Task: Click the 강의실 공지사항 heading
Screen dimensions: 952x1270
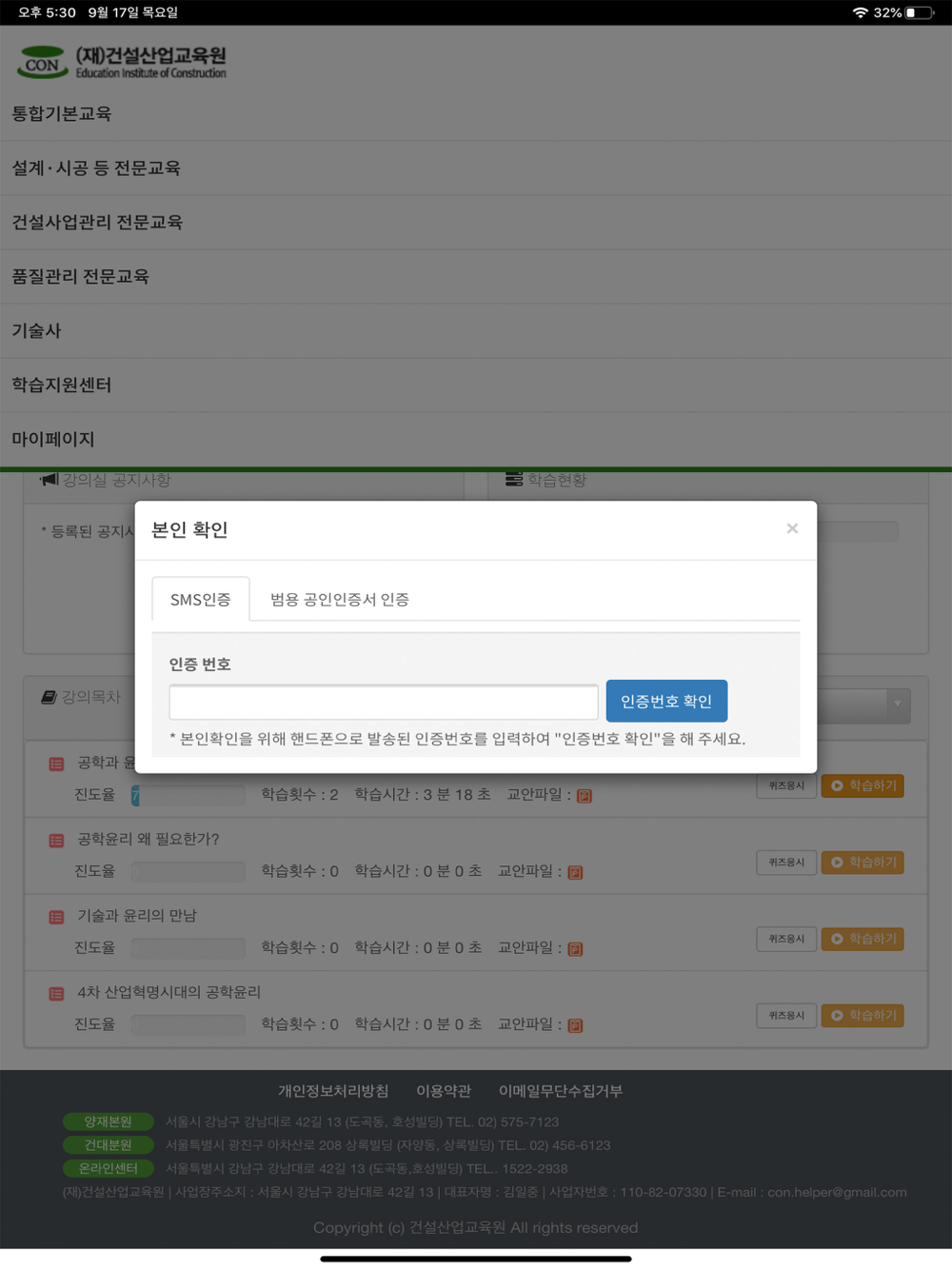Action: (116, 480)
